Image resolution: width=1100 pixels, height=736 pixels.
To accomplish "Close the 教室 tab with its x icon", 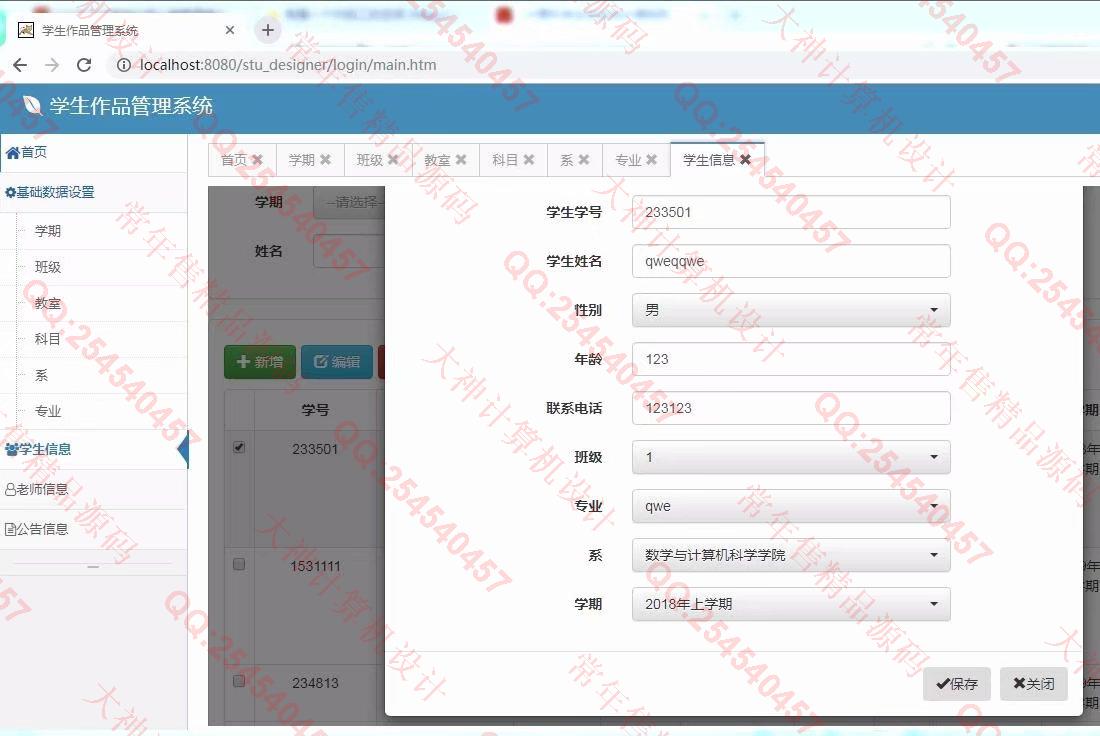I will pyautogui.click(x=461, y=160).
